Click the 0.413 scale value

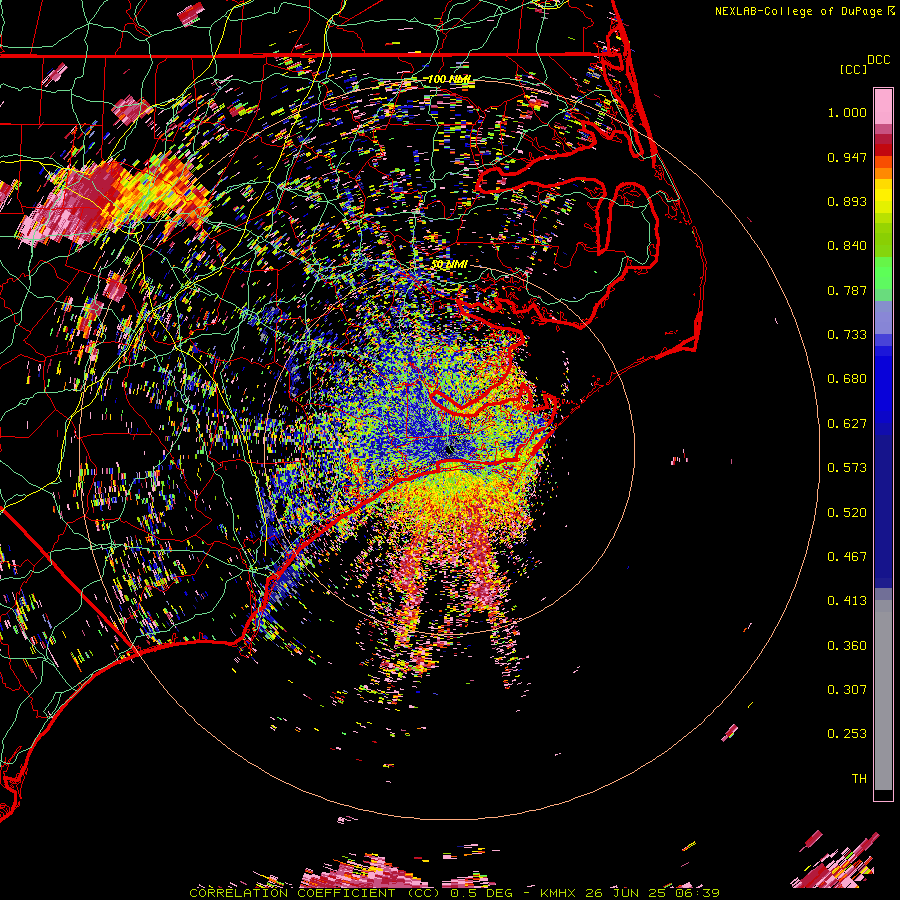click(x=847, y=601)
